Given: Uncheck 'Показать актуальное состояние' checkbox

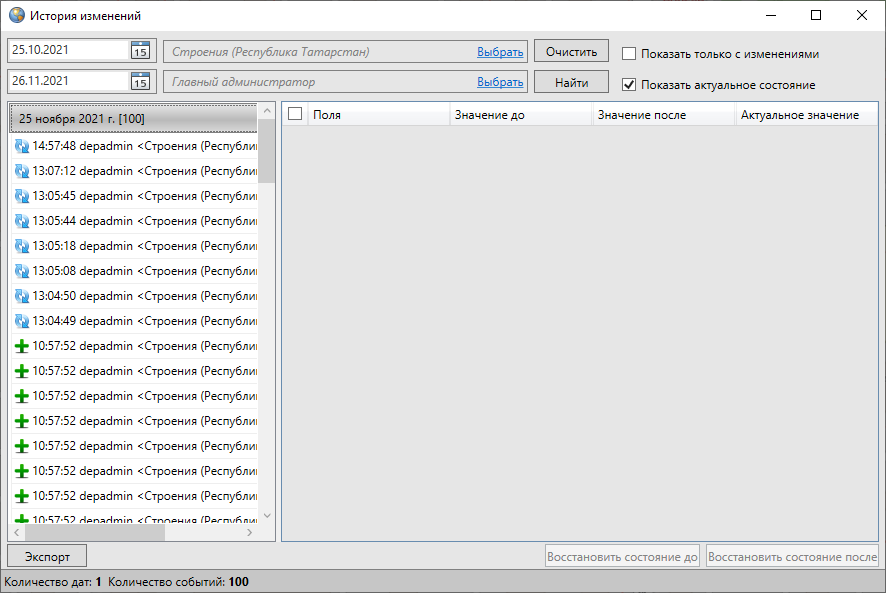Looking at the screenshot, I should pyautogui.click(x=629, y=85).
